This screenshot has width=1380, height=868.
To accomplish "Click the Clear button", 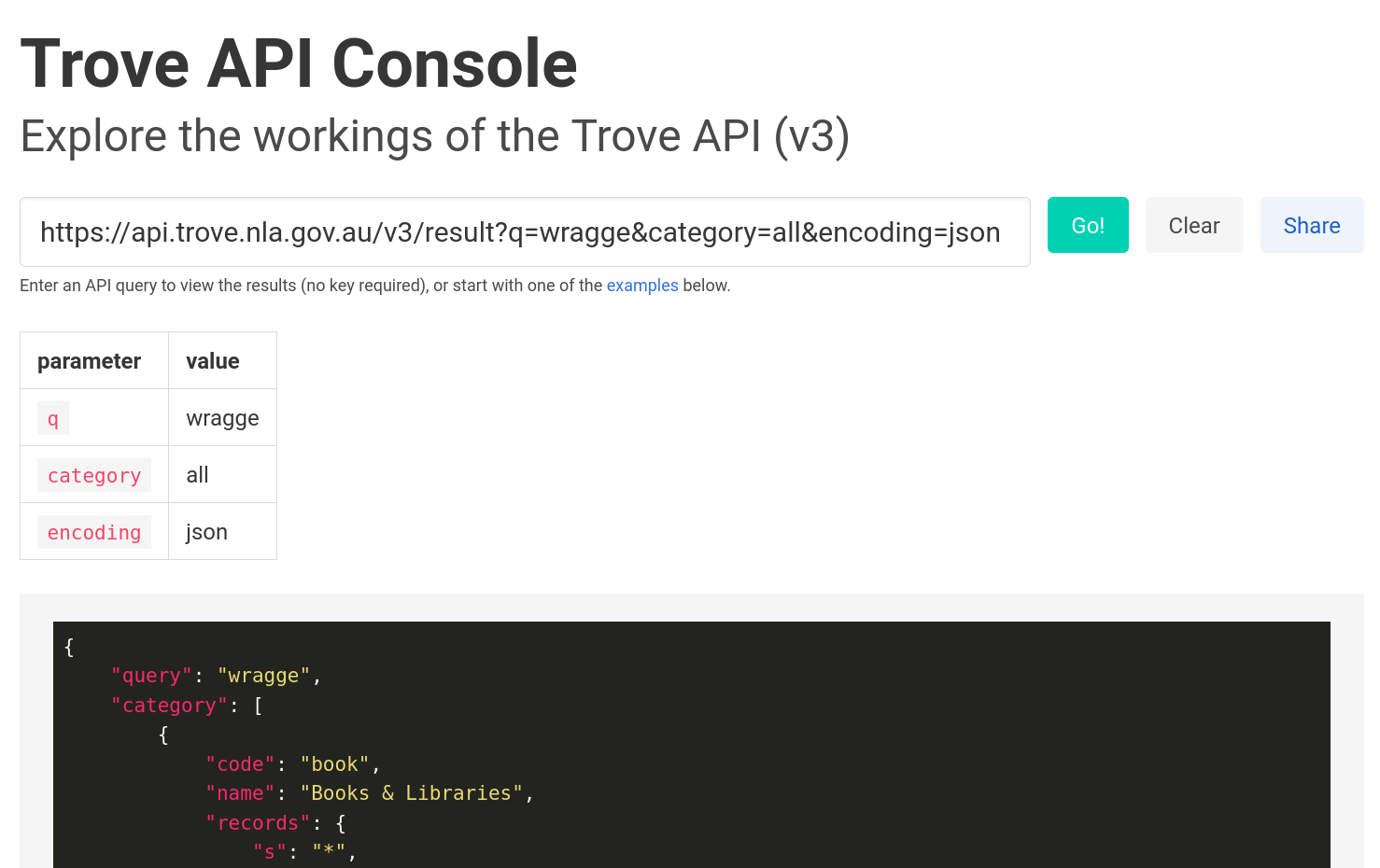I will (x=1194, y=225).
